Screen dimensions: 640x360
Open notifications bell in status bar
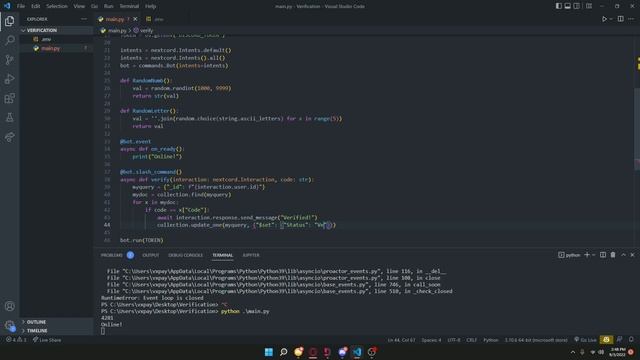point(631,340)
